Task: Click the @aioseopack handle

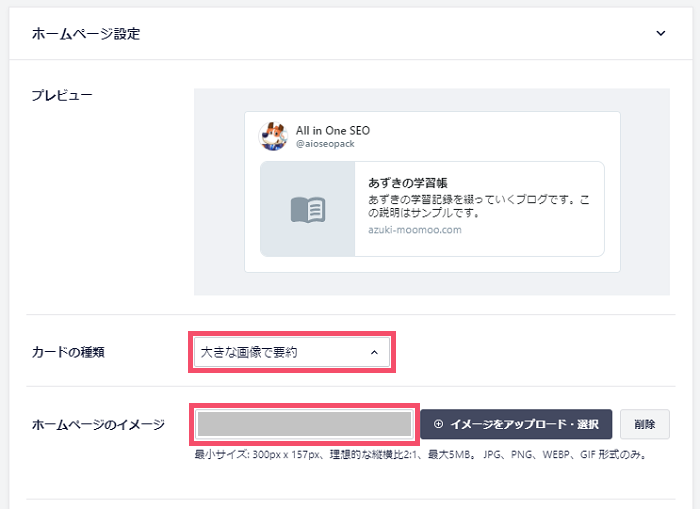Action: pyautogui.click(x=325, y=144)
